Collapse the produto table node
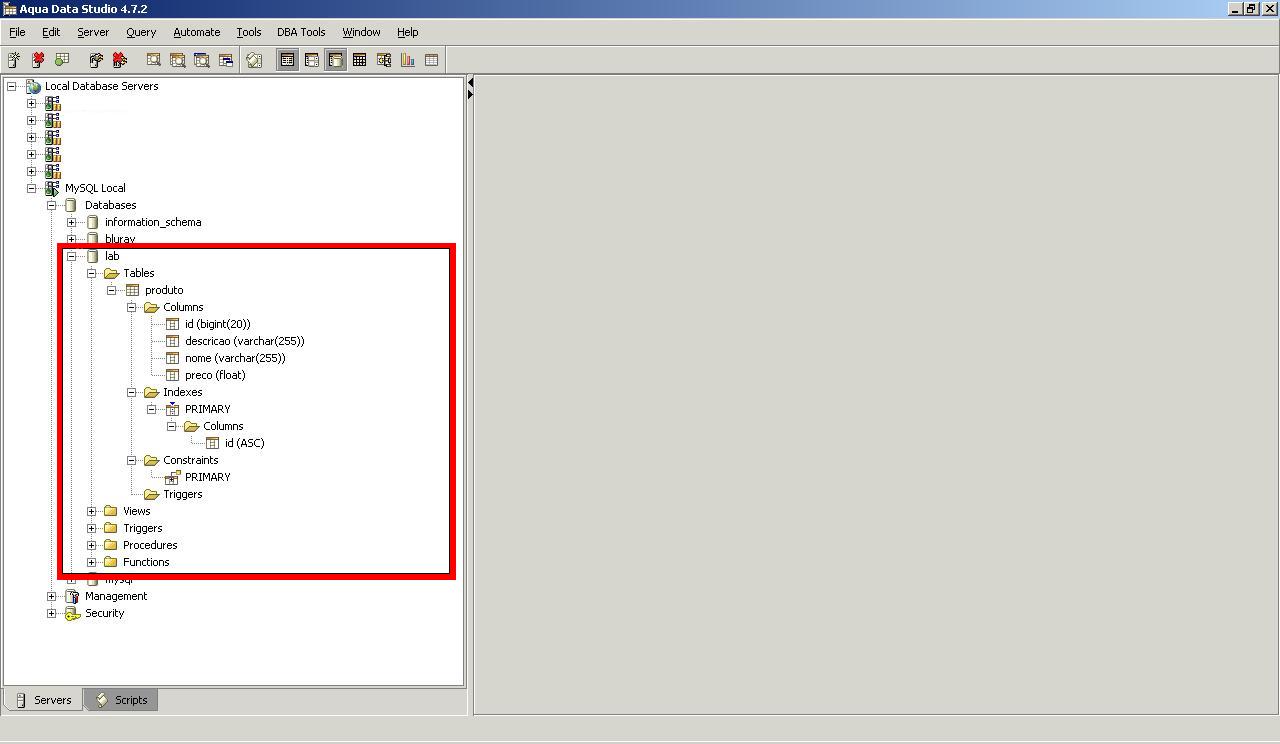1280x744 pixels. [x=112, y=290]
